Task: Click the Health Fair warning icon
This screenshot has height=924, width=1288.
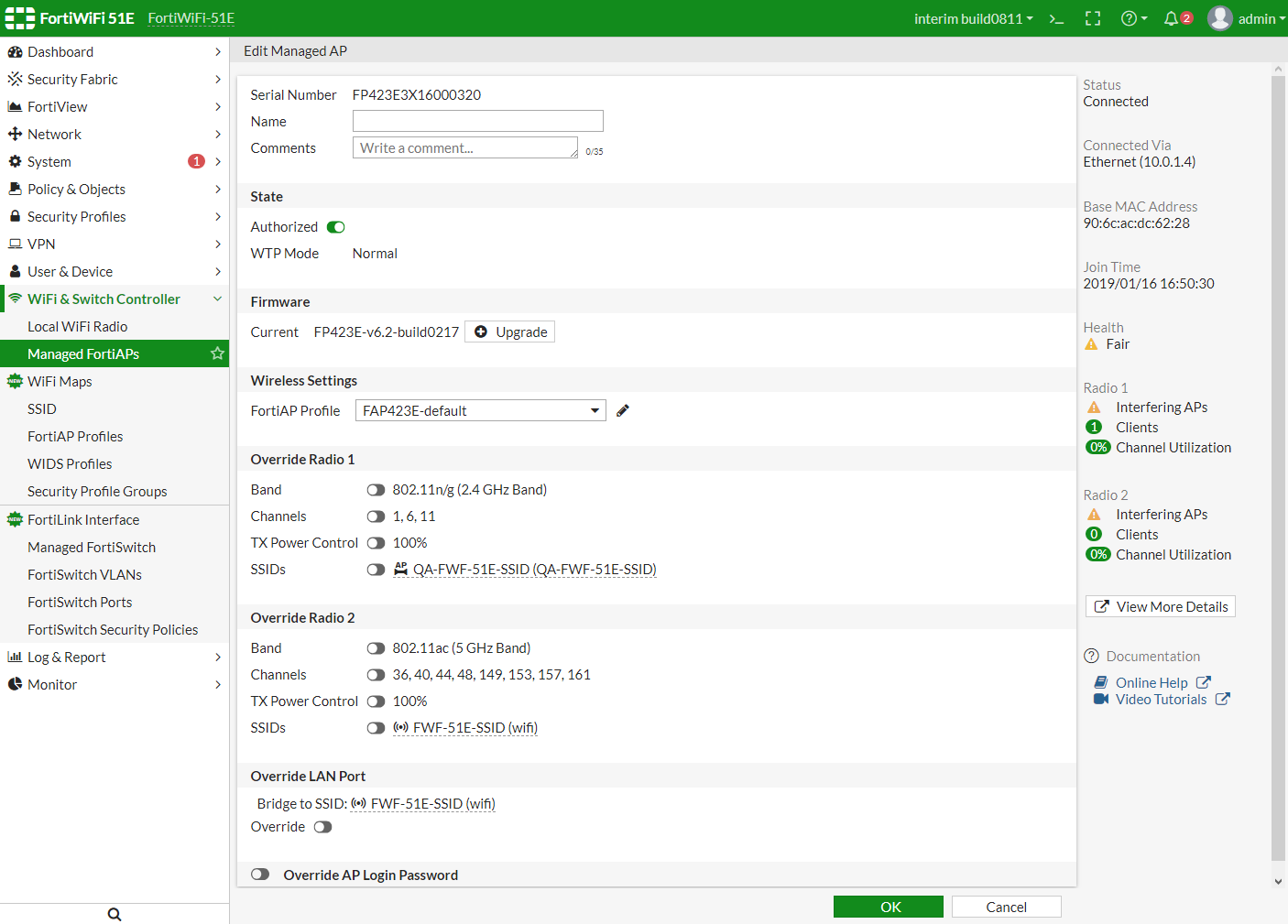Action: pos(1091,344)
